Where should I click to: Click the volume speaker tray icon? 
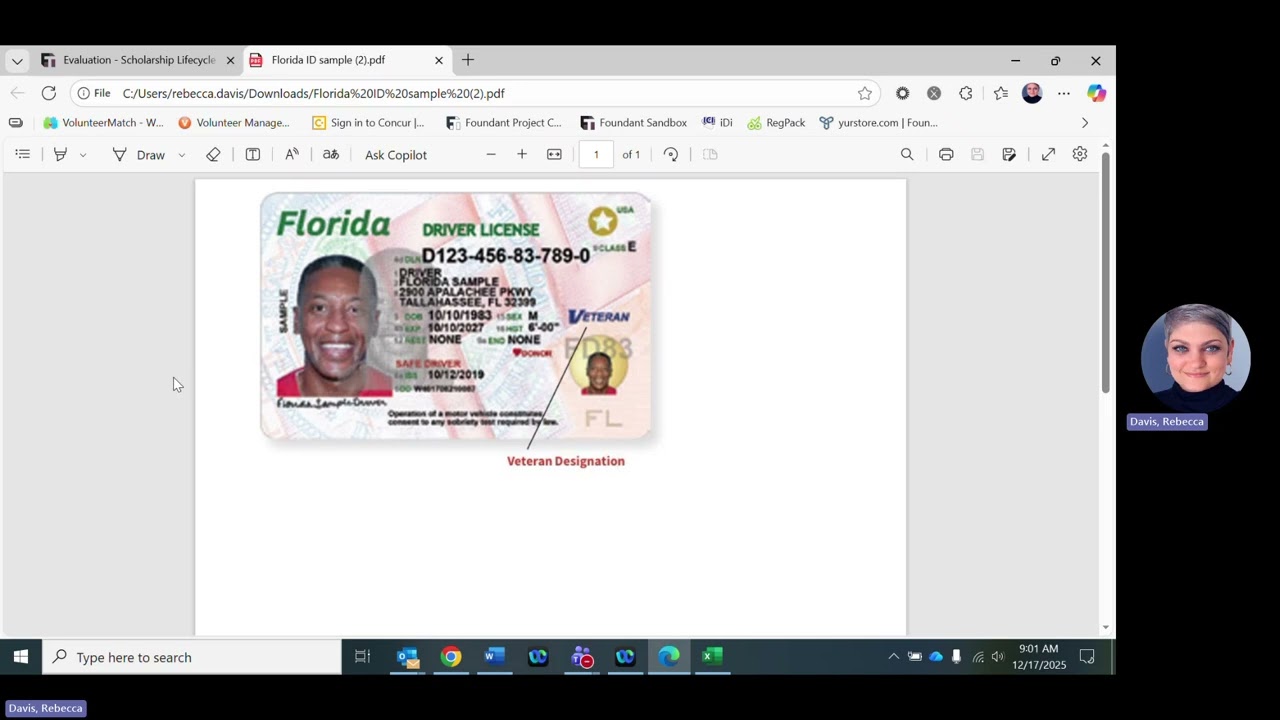click(997, 657)
